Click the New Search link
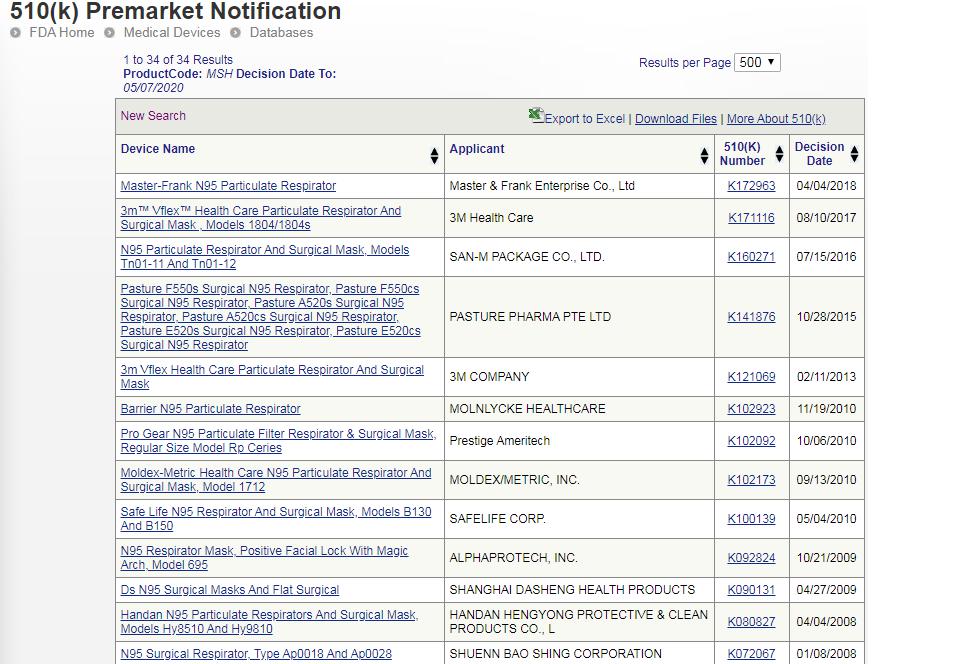This screenshot has width=960, height=664. [x=153, y=116]
